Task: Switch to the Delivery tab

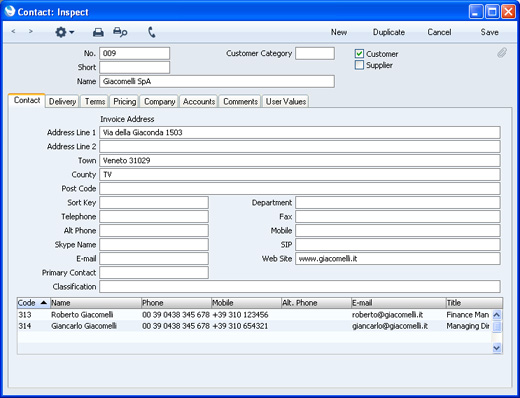Action: click(x=62, y=101)
